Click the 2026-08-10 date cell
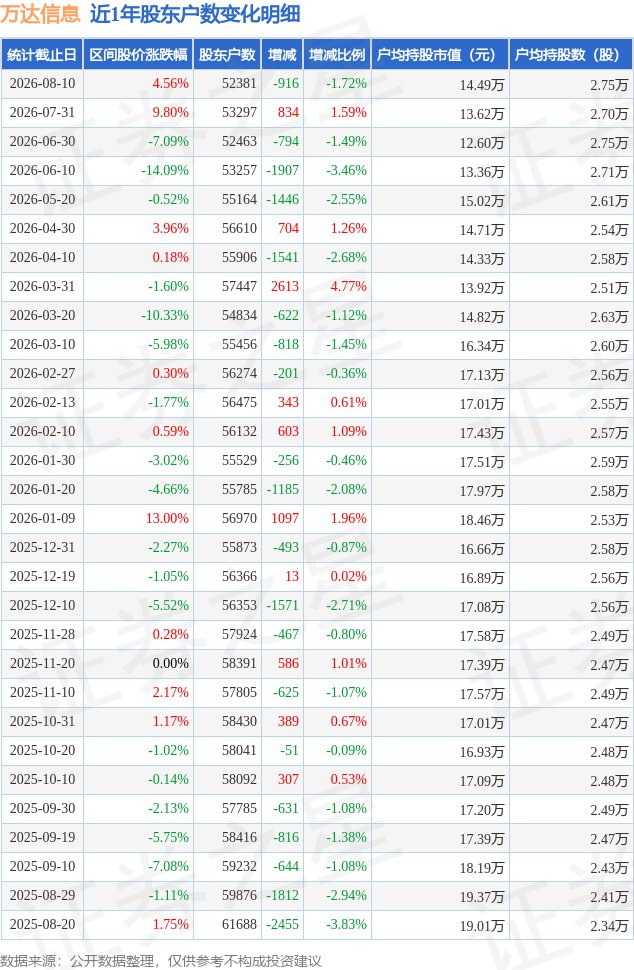 point(42,84)
